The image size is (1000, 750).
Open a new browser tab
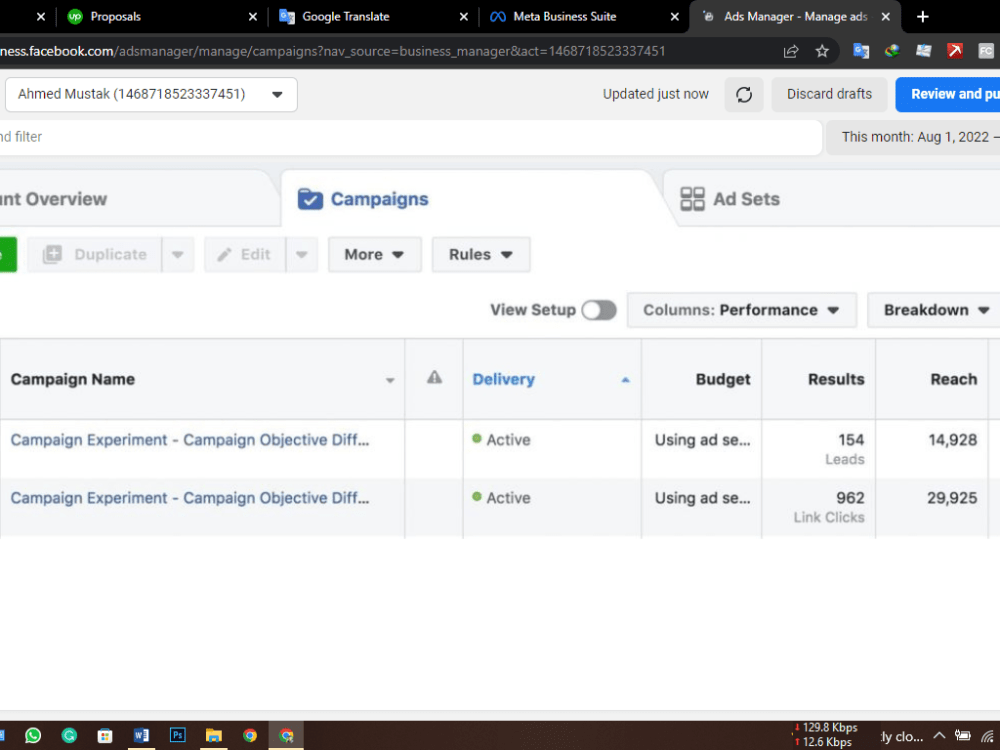pos(922,17)
